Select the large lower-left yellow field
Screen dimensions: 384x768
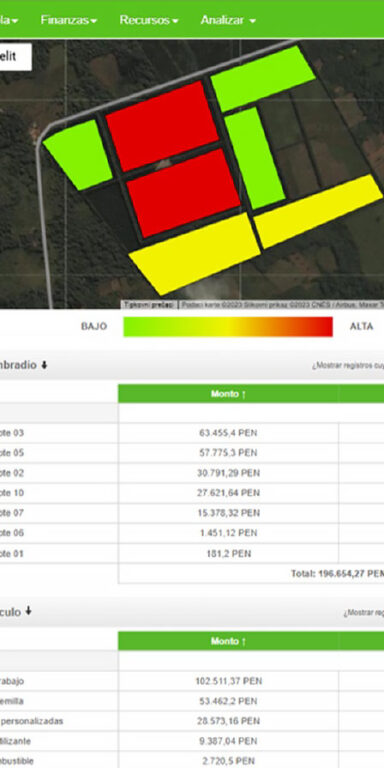(194, 253)
